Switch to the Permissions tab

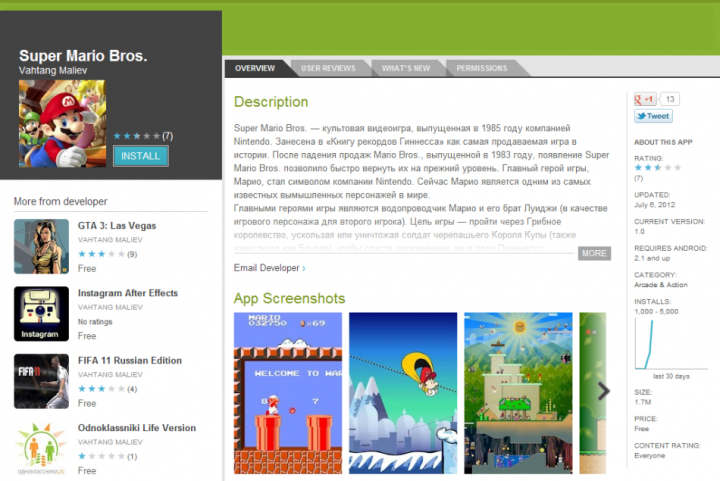(x=482, y=68)
